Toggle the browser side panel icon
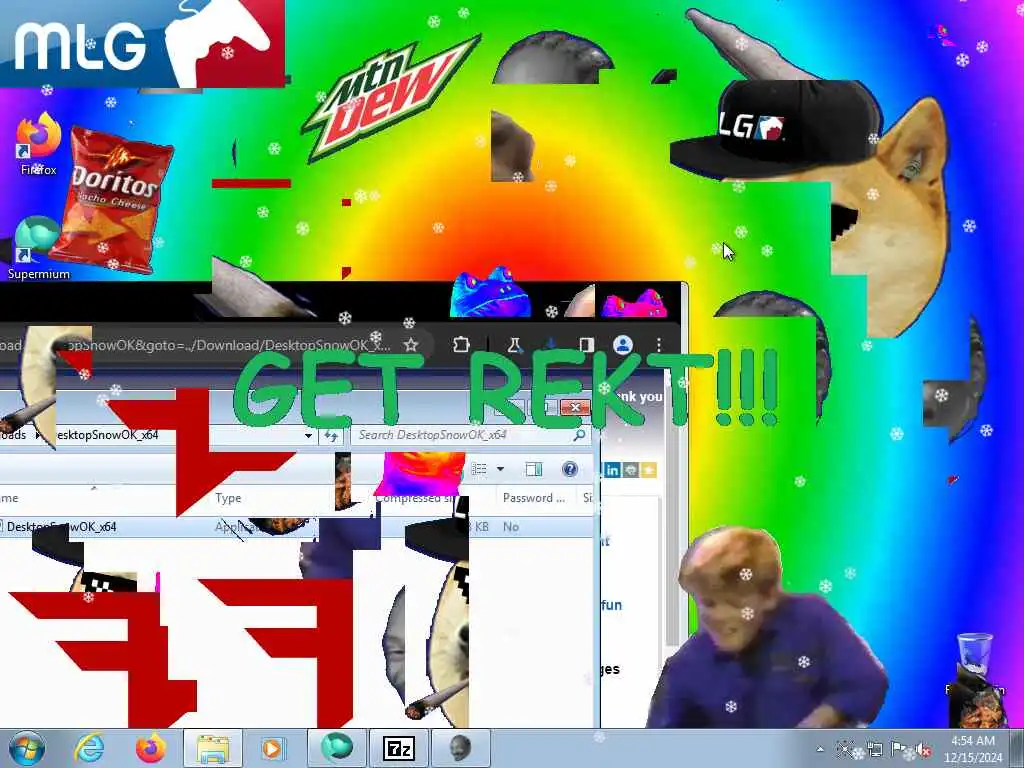1024x768 pixels. point(586,345)
